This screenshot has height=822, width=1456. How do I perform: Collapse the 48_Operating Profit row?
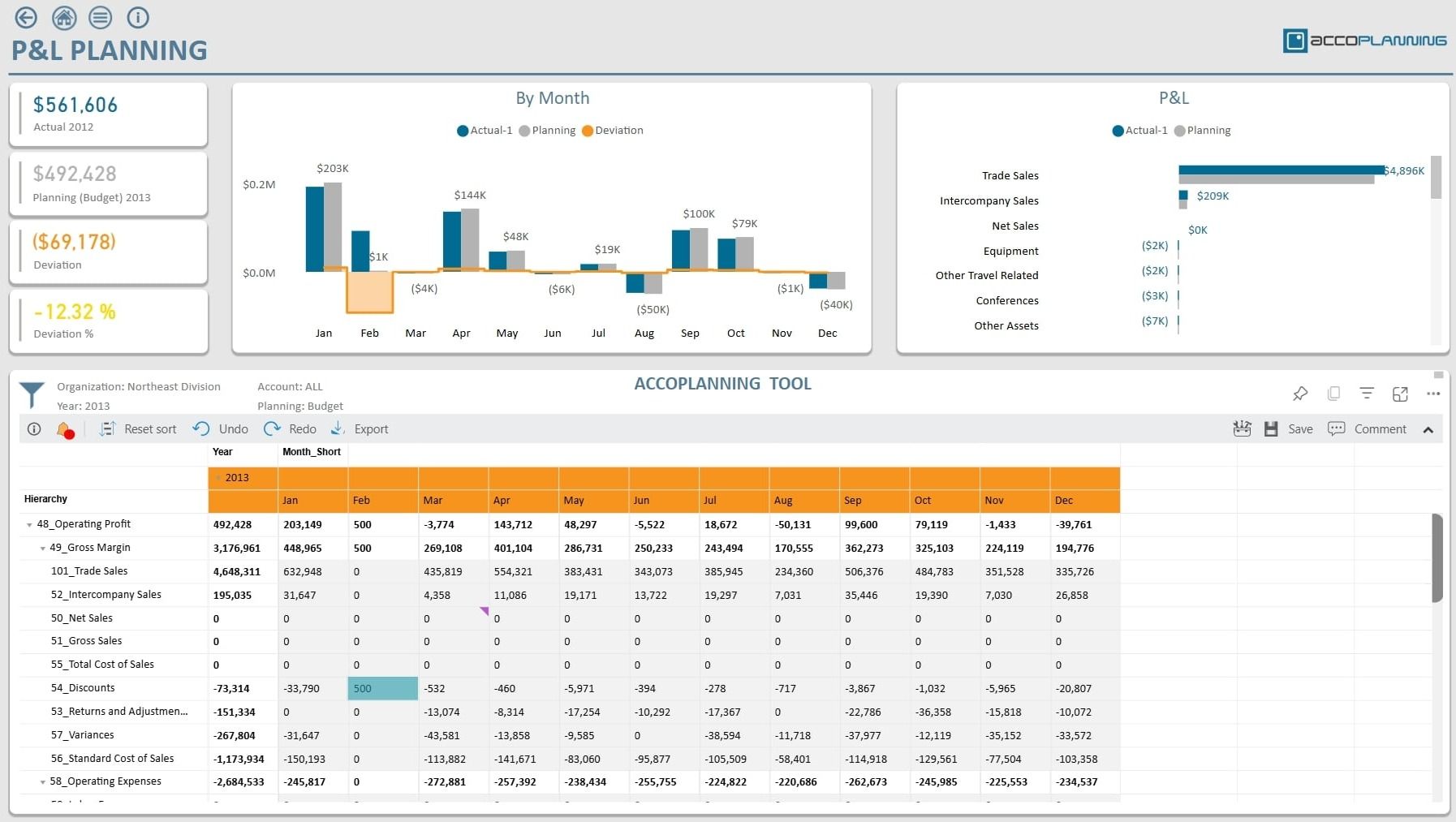click(x=30, y=525)
